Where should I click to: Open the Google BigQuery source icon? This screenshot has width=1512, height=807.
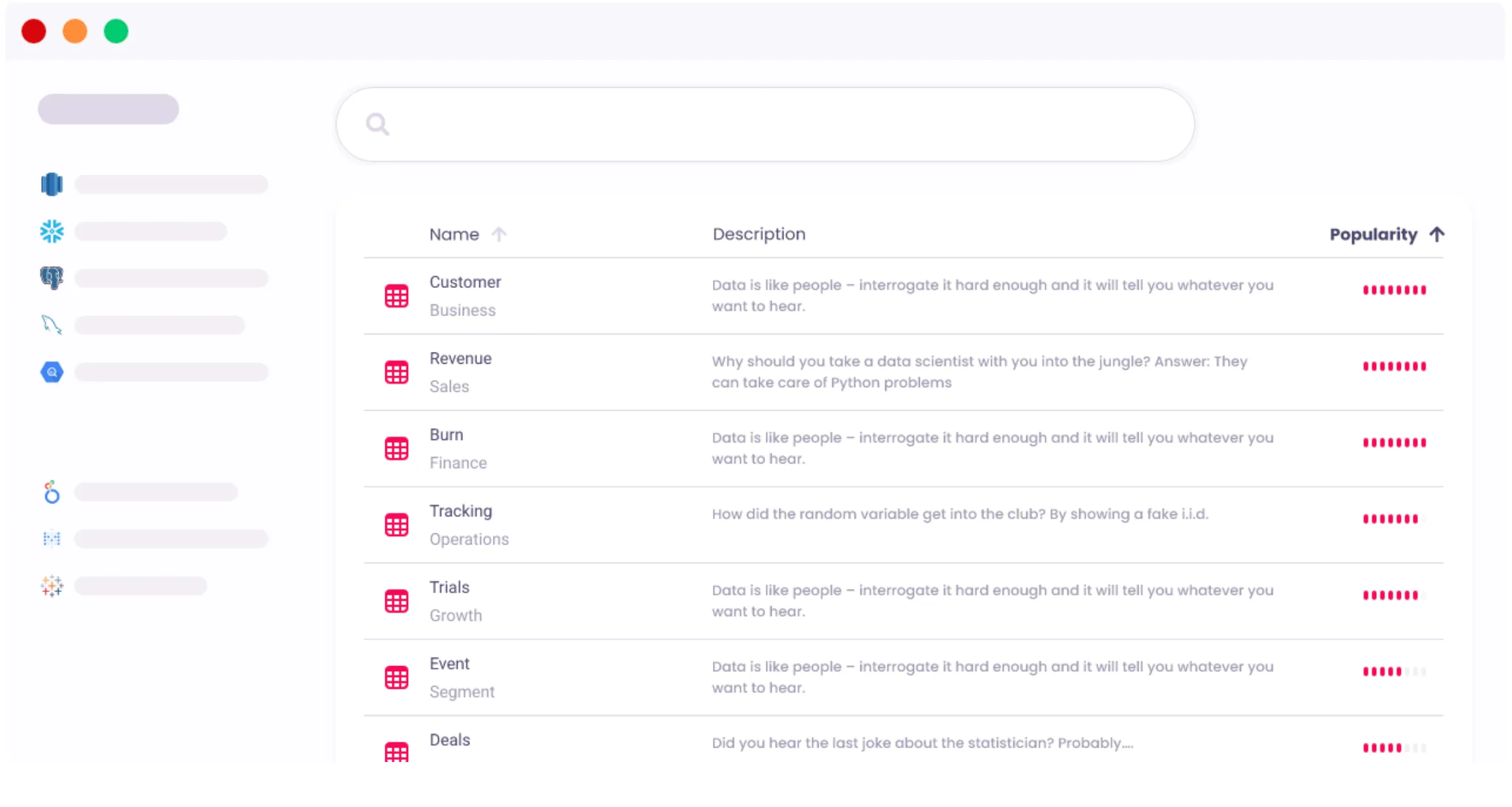(51, 372)
